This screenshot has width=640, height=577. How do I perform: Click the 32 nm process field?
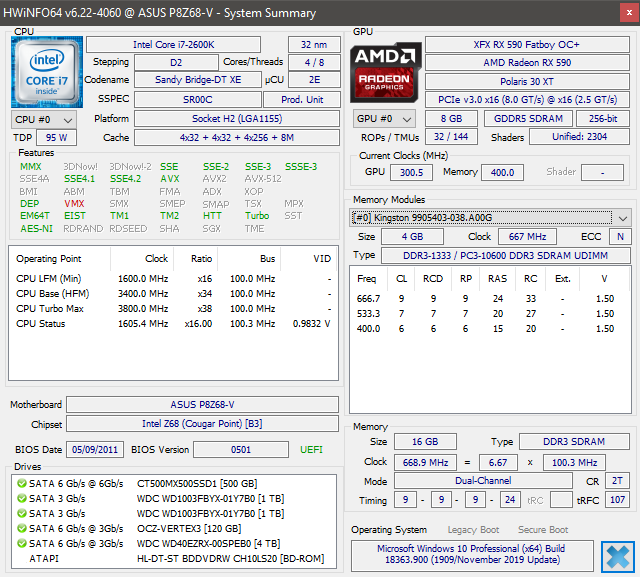[x=314, y=44]
